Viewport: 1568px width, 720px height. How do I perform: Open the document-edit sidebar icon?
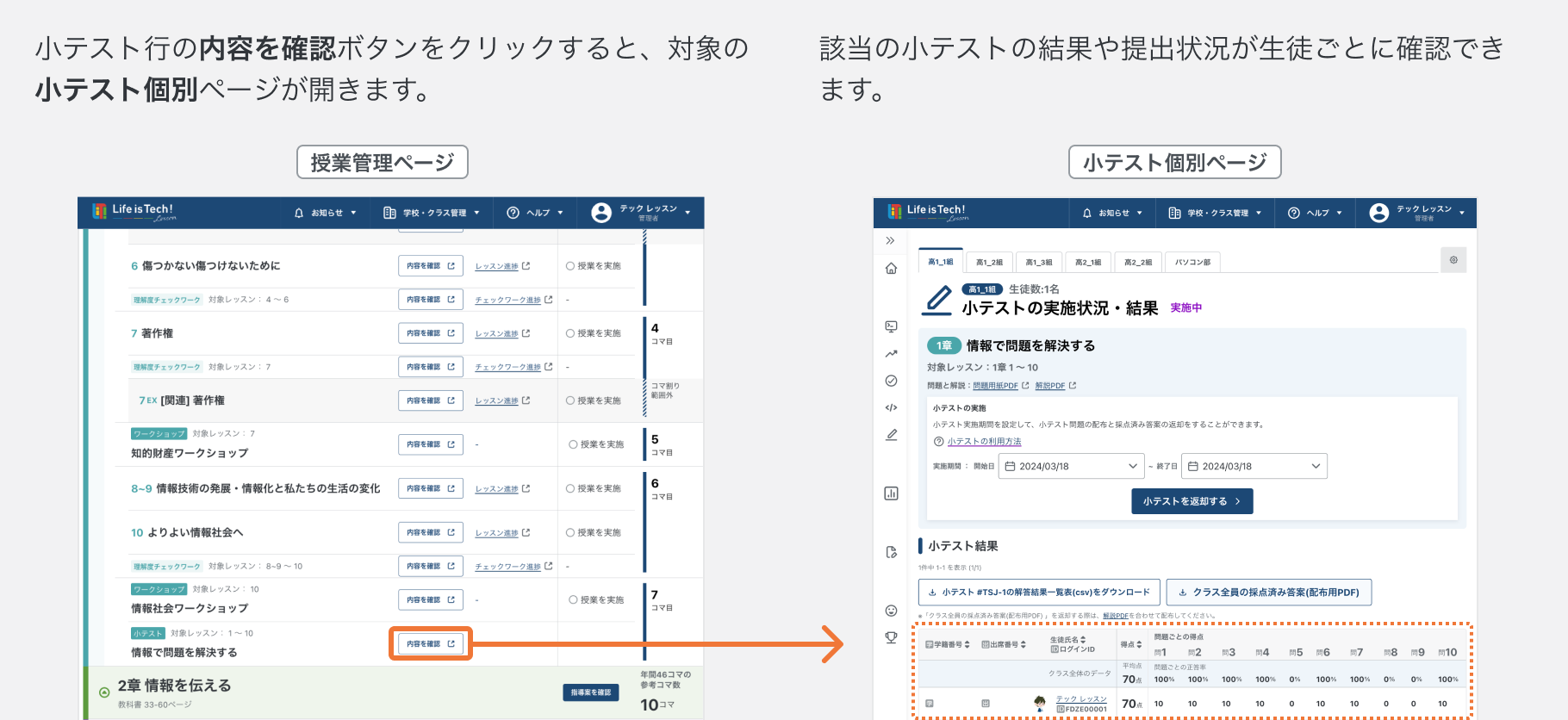point(891,552)
